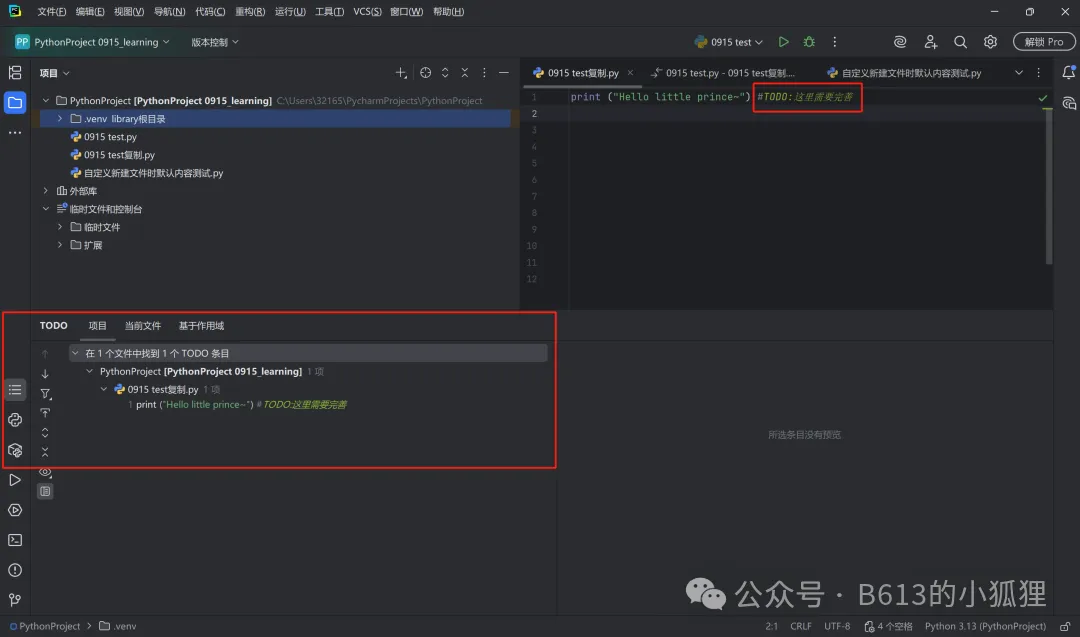Viewport: 1080px width, 637px height.
Task: Add new file with plus icon in Project panel
Action: click(x=401, y=72)
